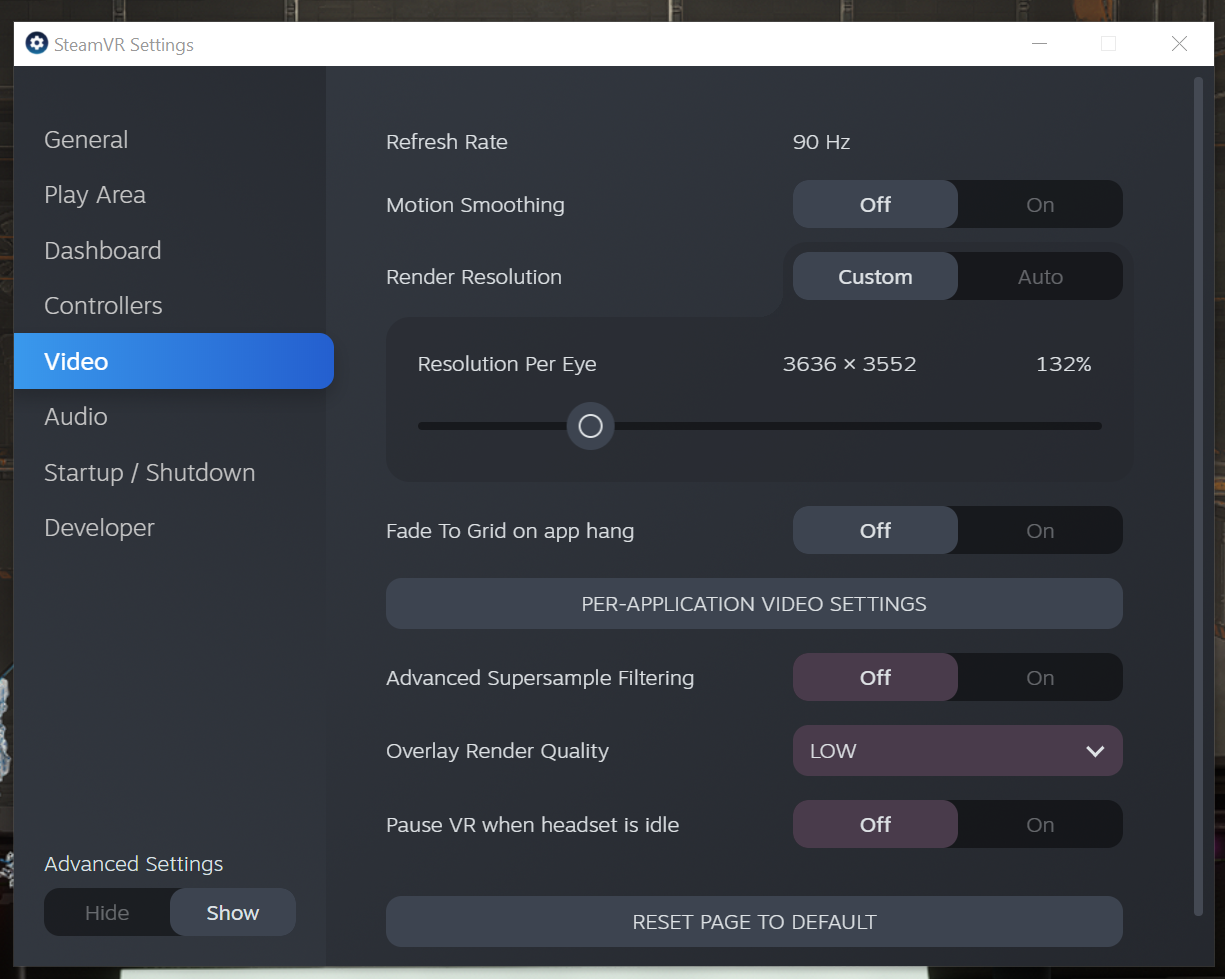Image resolution: width=1225 pixels, height=979 pixels.
Task: Turn Advanced Supersample Filtering On
Action: [x=1040, y=677]
